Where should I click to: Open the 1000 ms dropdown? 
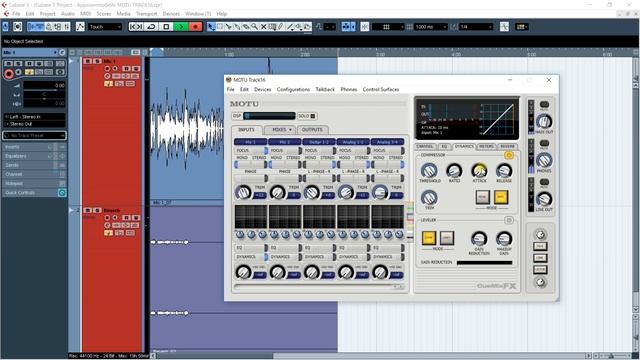point(431,27)
